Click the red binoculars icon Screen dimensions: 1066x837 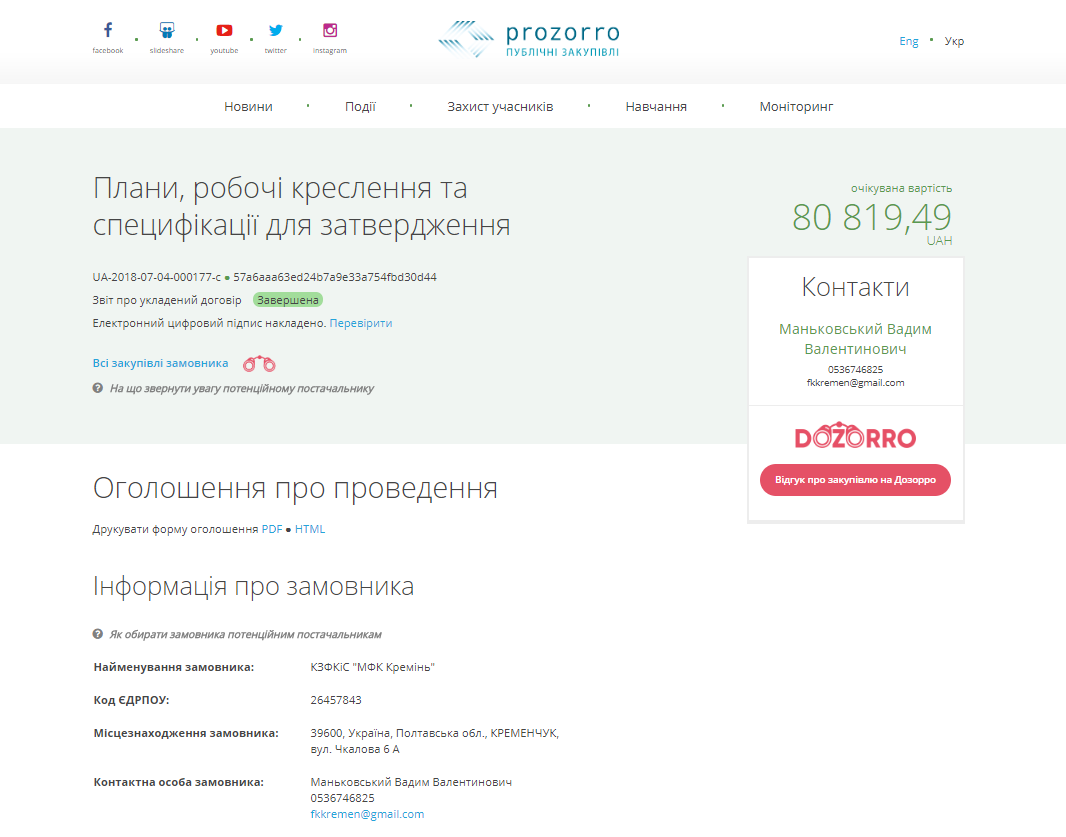click(259, 364)
